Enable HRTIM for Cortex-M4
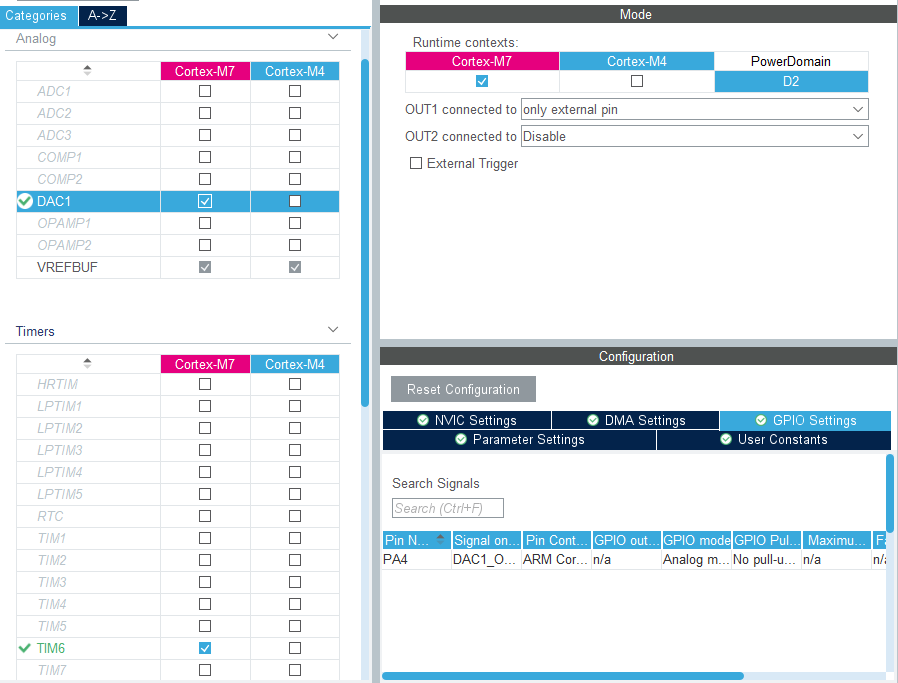The height and width of the screenshot is (683, 898). (x=295, y=384)
